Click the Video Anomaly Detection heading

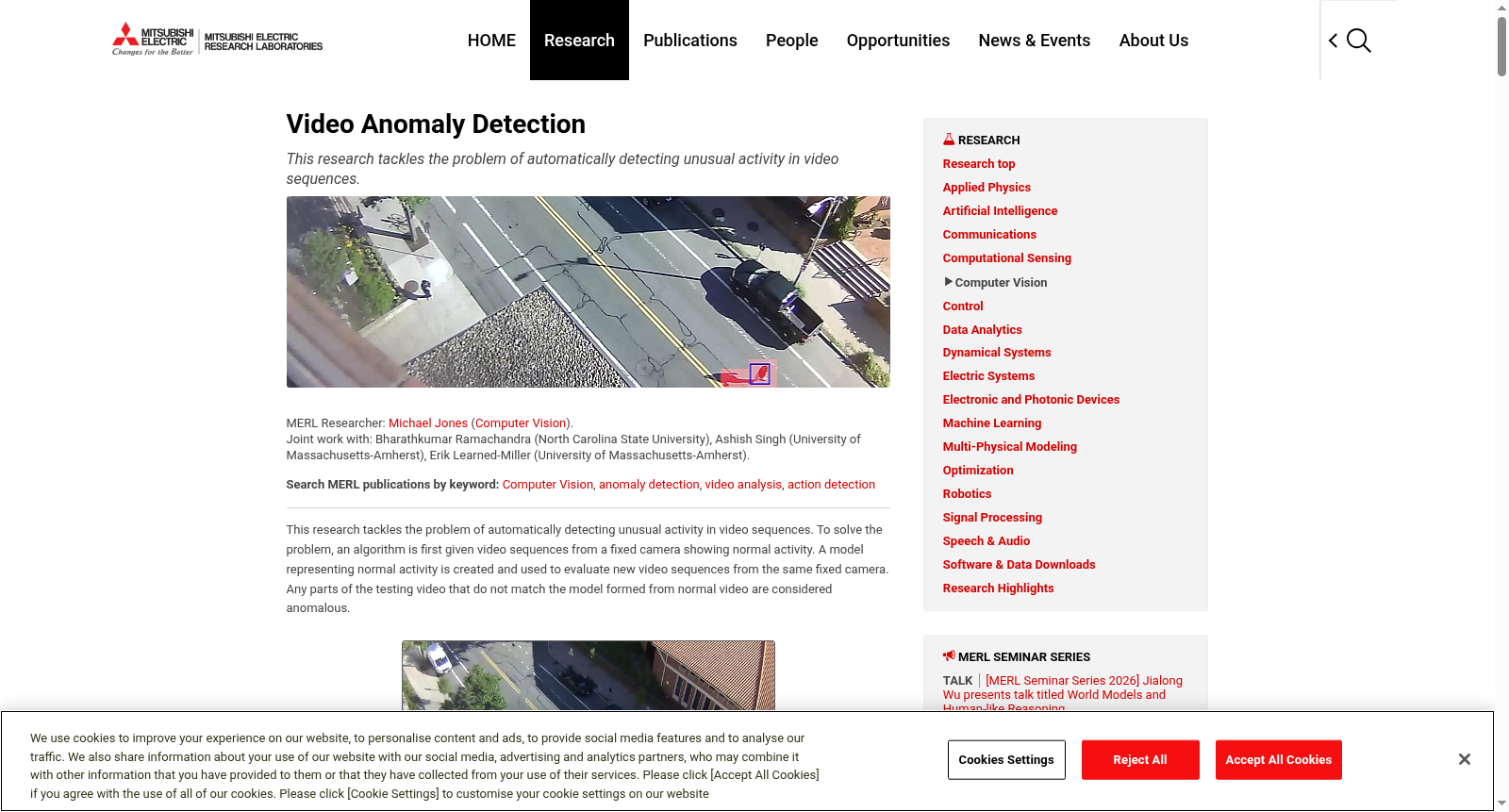[436, 124]
